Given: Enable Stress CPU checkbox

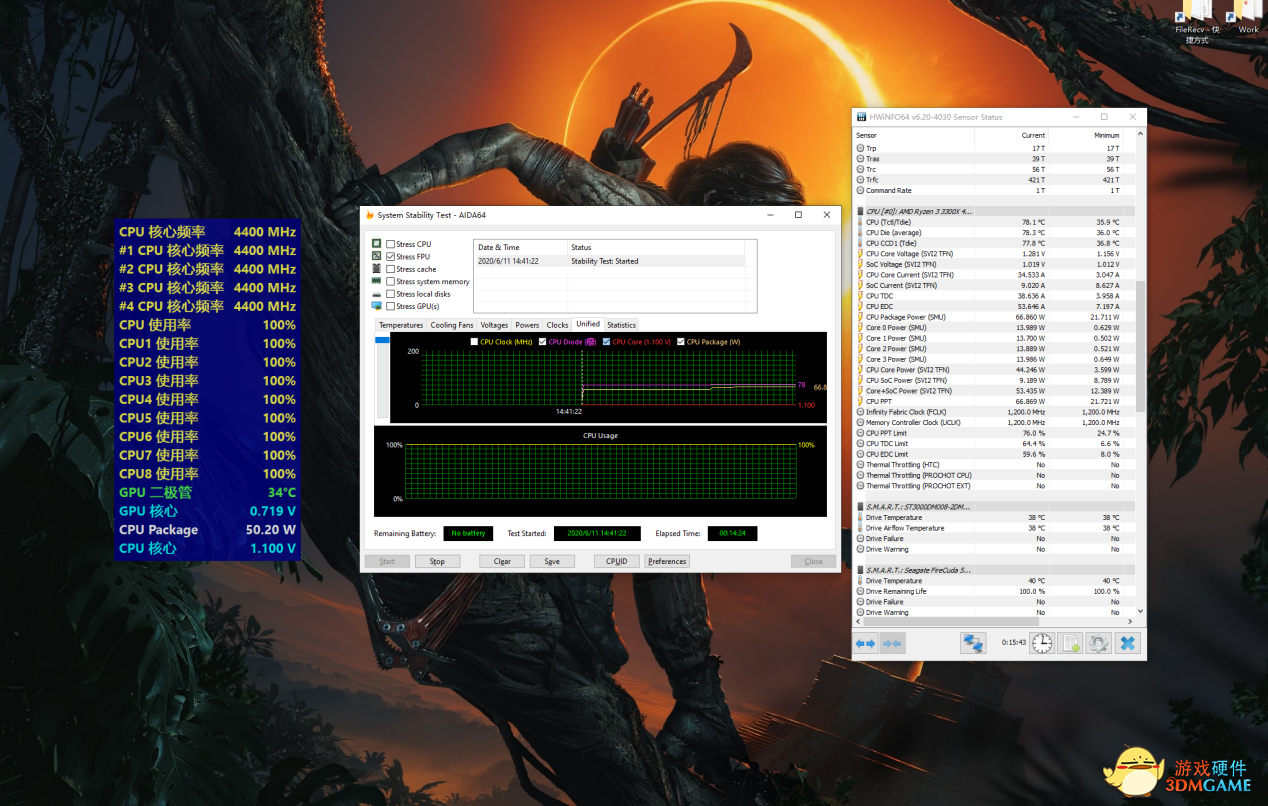Looking at the screenshot, I should (391, 244).
